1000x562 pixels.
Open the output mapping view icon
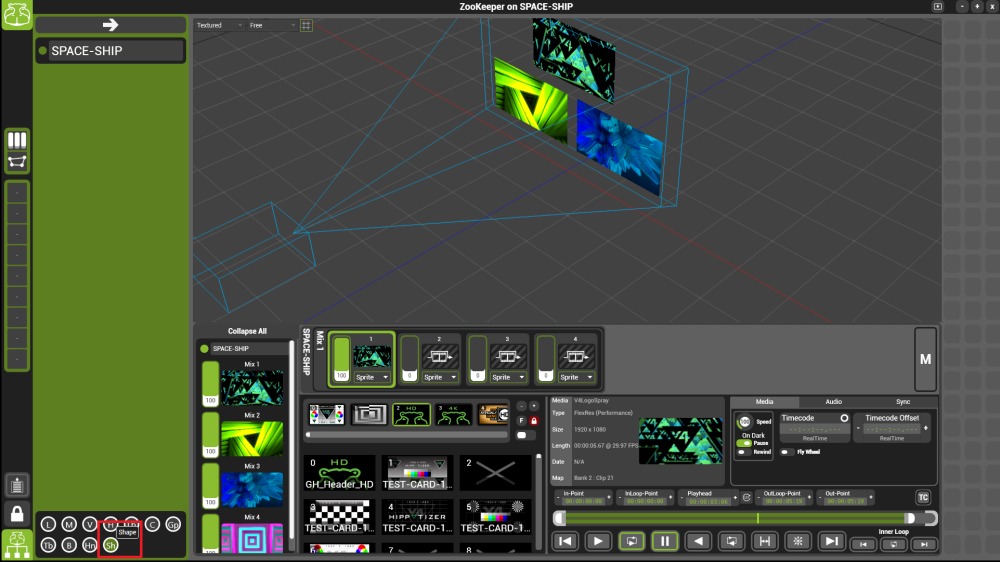click(17, 162)
